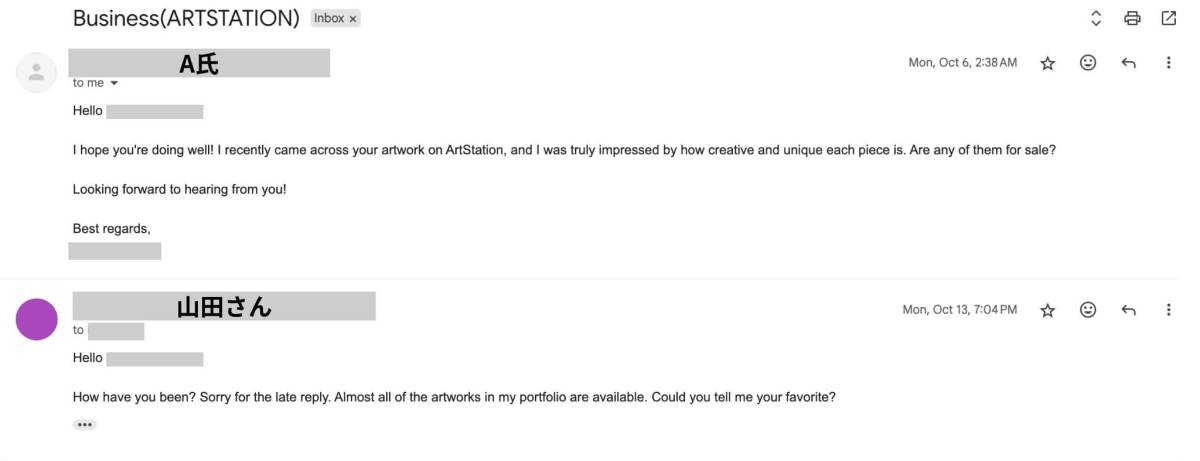The height and width of the screenshot is (461, 1200).
Task: Click the purple sender avatar
Action: point(37,319)
